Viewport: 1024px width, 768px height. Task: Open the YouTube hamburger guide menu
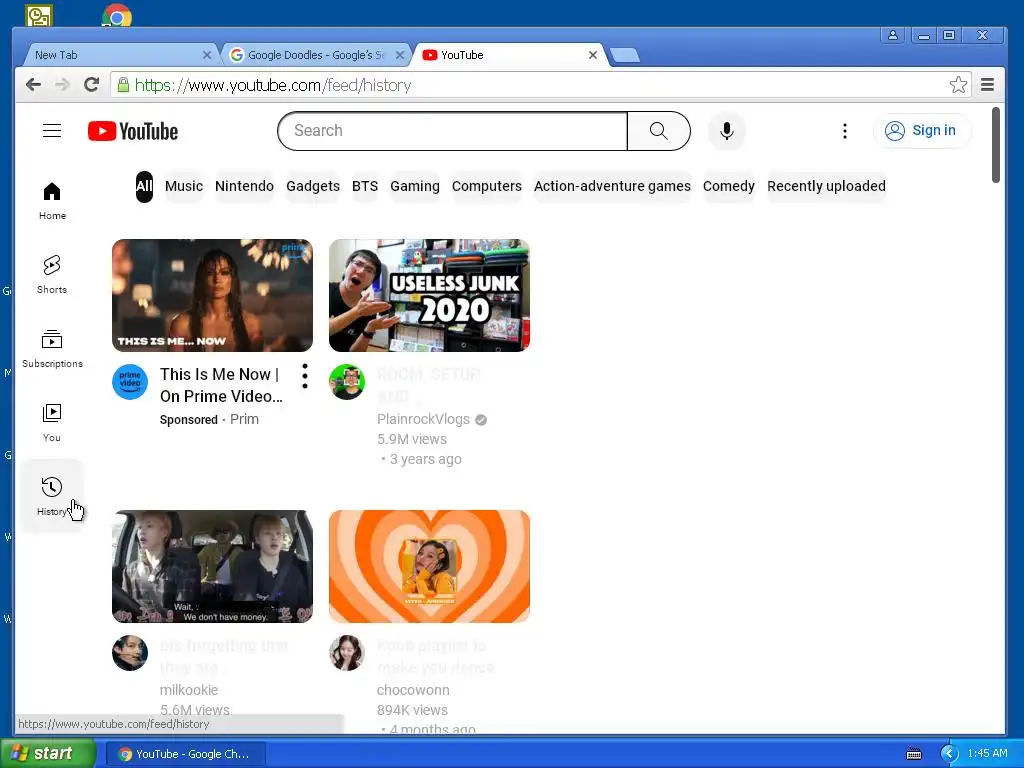[x=52, y=131]
